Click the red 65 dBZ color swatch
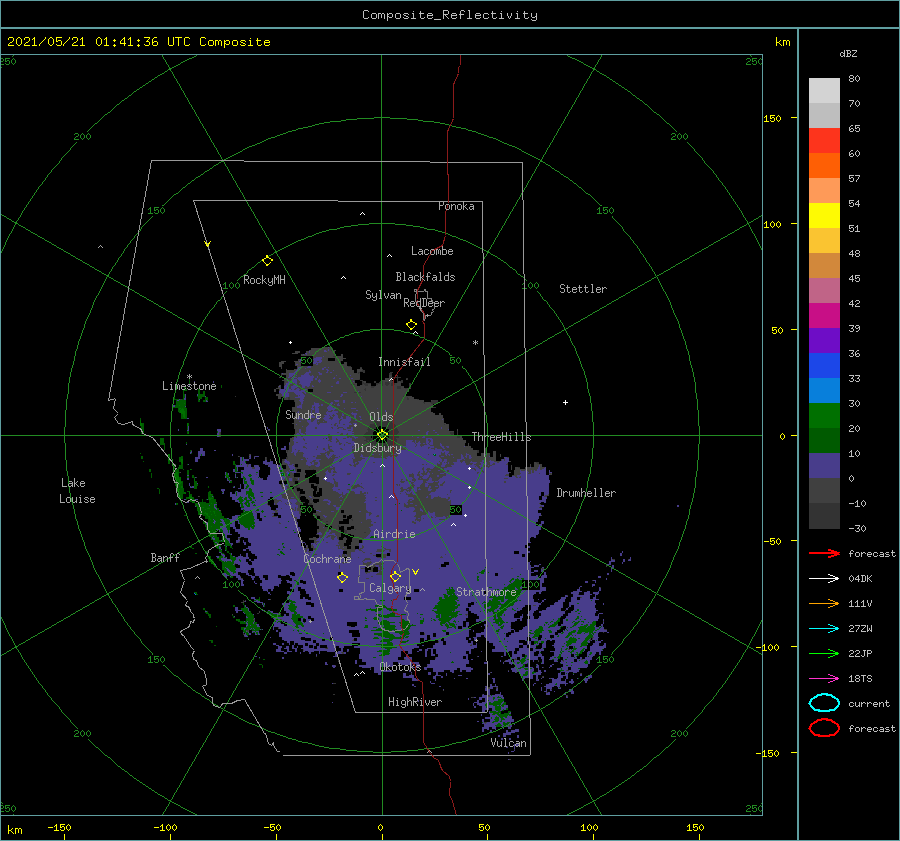The image size is (900, 841). pos(824,140)
